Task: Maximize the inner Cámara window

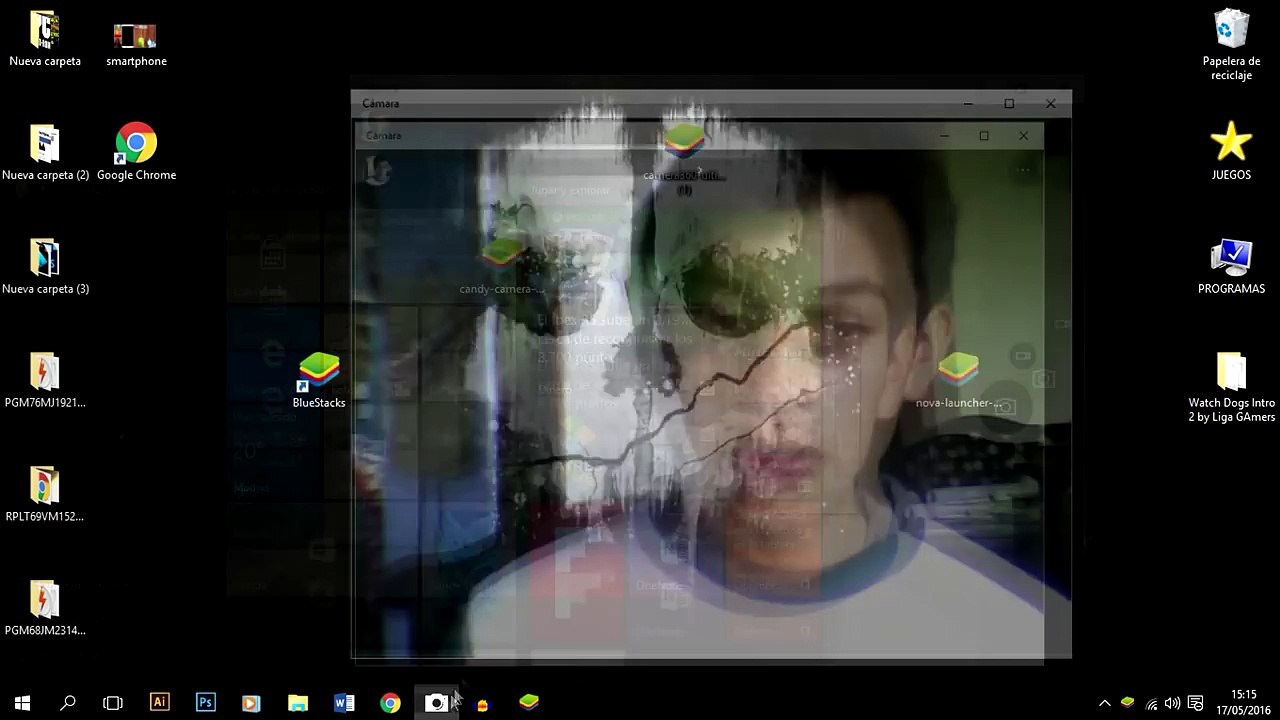Action: coord(984,136)
